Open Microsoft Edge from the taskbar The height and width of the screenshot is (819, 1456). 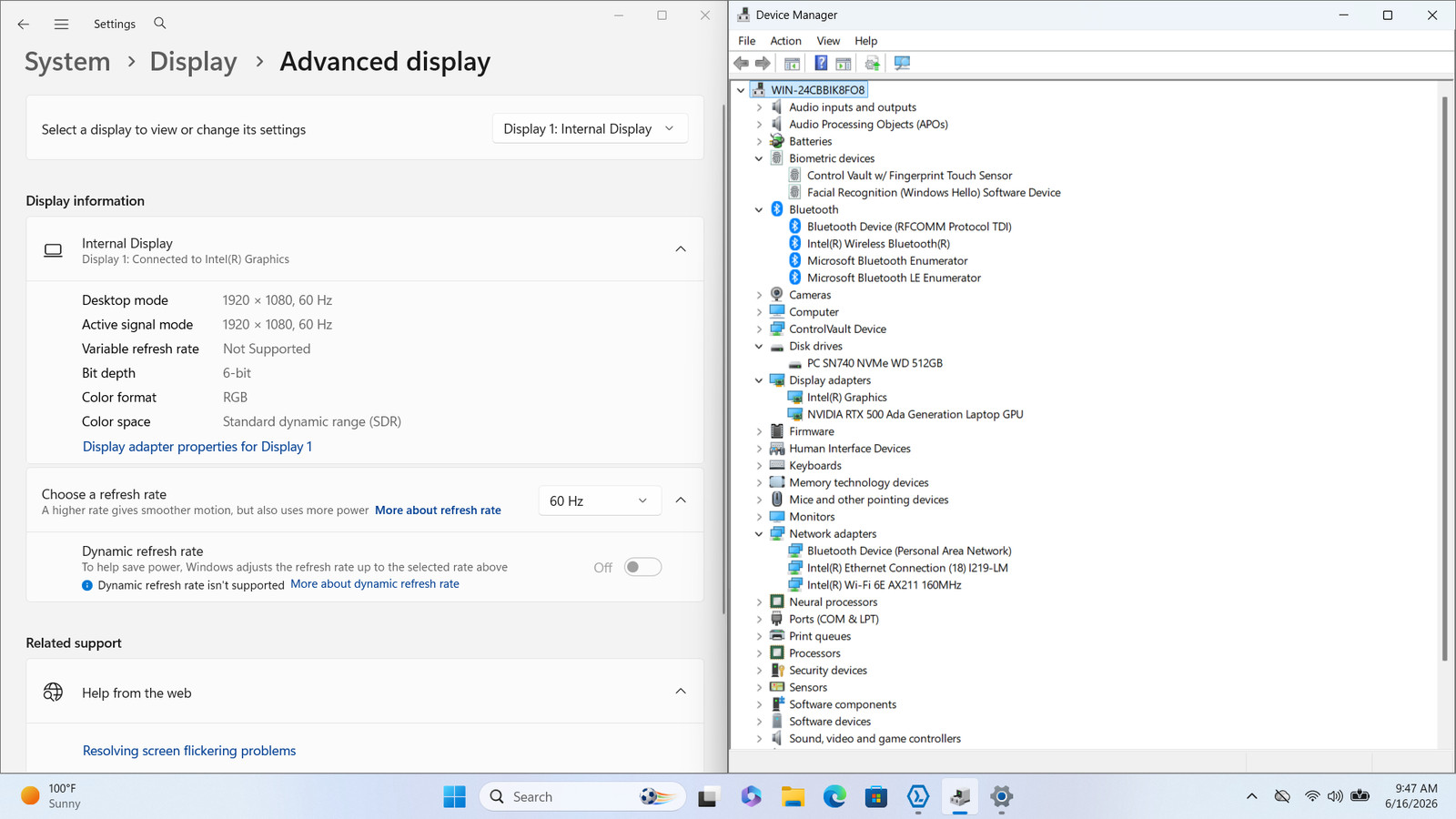pyautogui.click(x=834, y=796)
